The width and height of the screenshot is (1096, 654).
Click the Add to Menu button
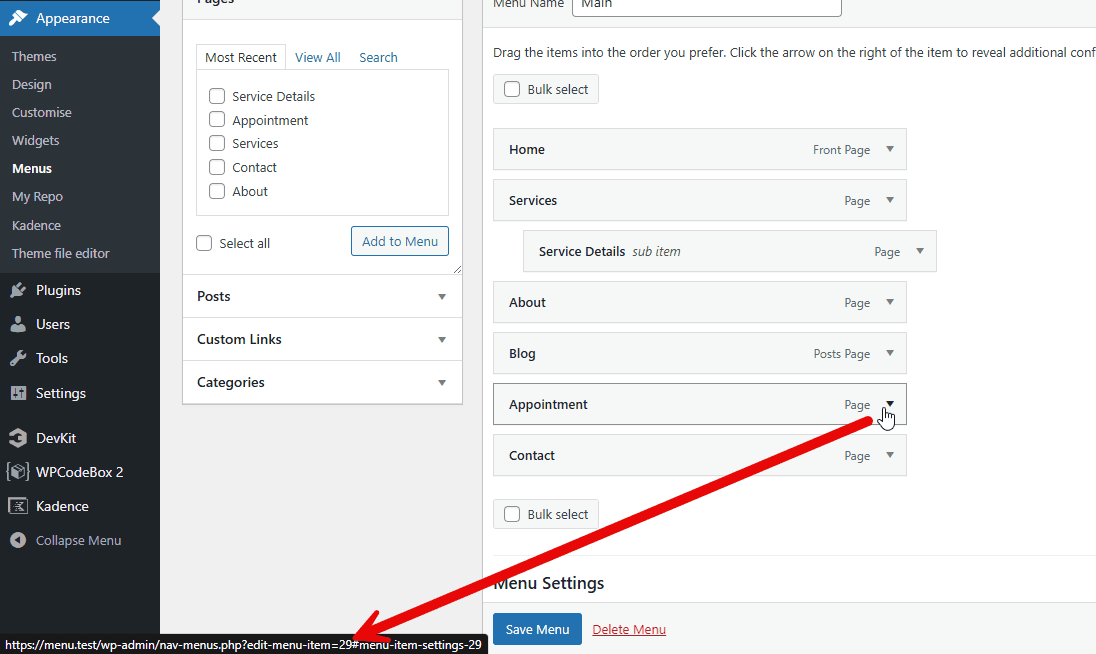[x=399, y=241]
